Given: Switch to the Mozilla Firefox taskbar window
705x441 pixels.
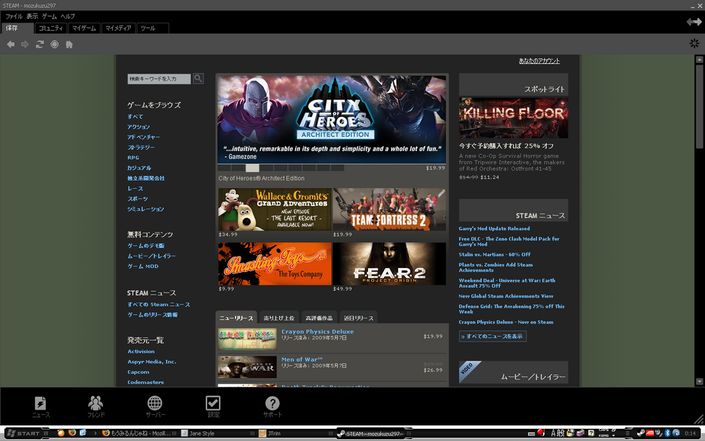Looking at the screenshot, I should (x=139, y=433).
